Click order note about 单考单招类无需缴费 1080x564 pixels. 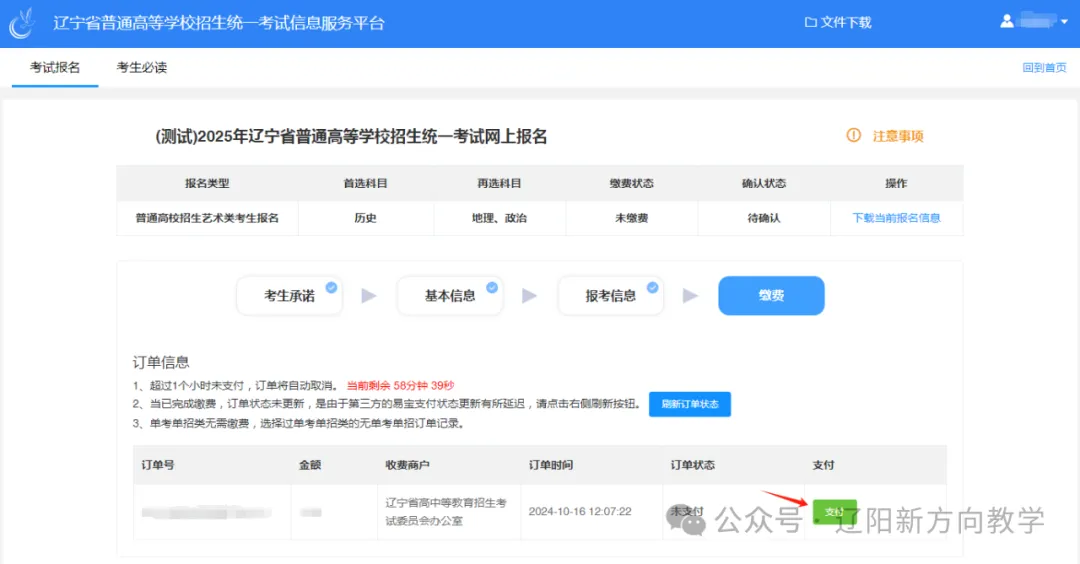299,424
